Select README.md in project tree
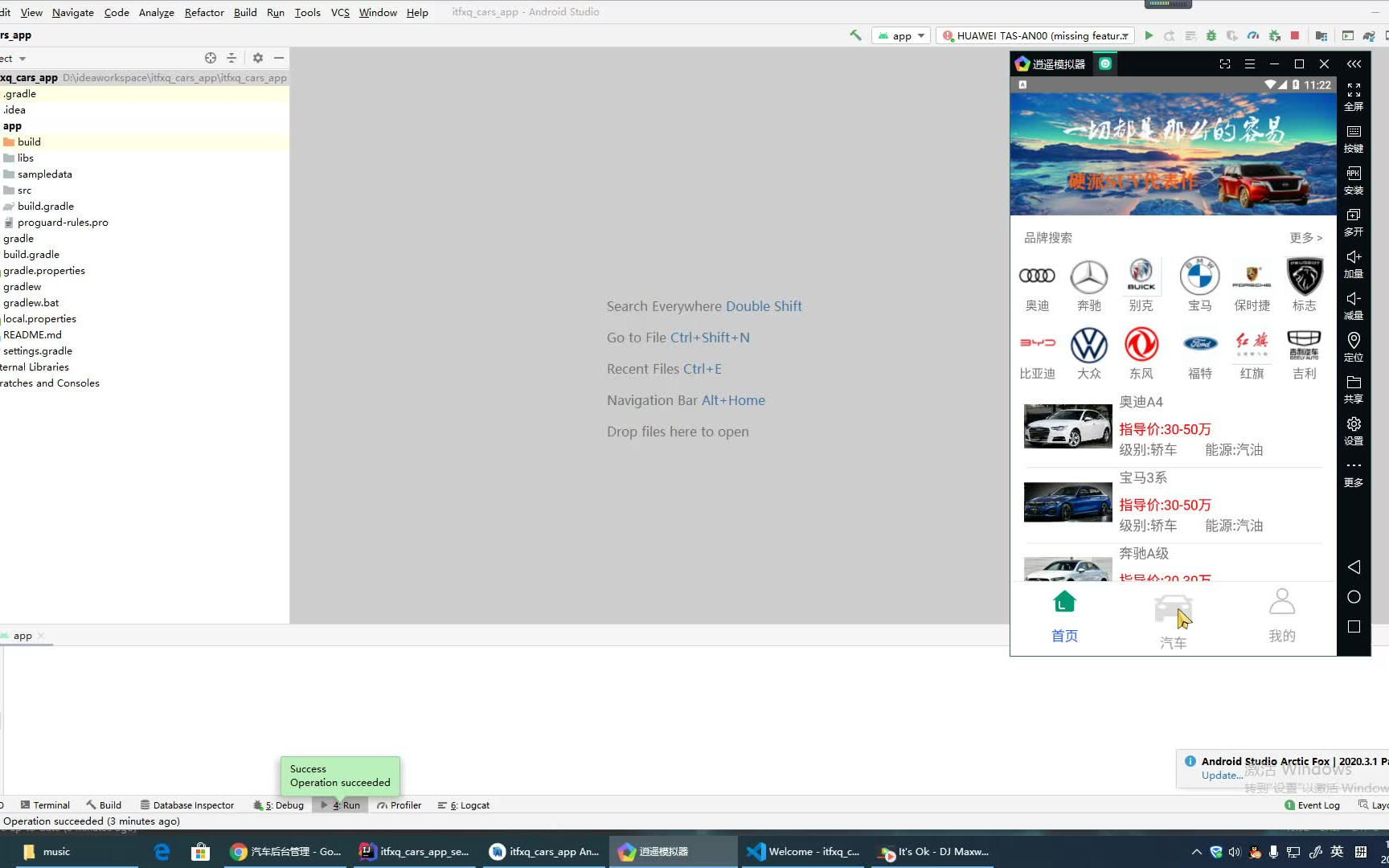 (32, 334)
